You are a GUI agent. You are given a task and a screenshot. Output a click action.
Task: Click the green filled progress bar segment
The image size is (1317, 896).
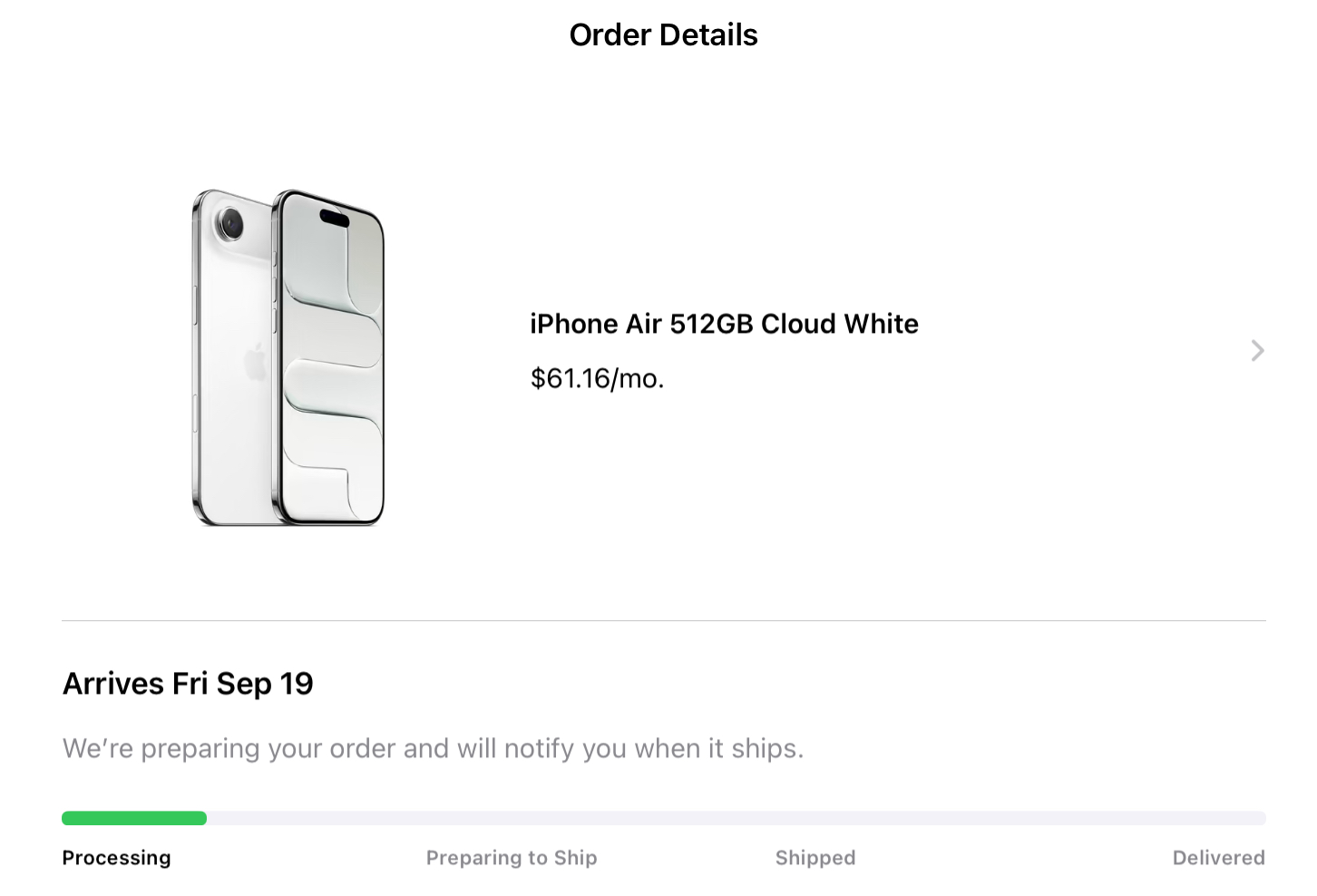pyautogui.click(x=134, y=818)
